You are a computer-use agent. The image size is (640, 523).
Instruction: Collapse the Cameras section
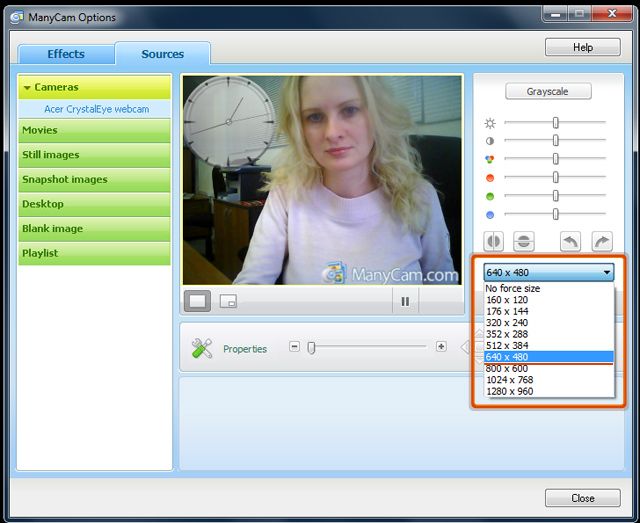(28, 88)
